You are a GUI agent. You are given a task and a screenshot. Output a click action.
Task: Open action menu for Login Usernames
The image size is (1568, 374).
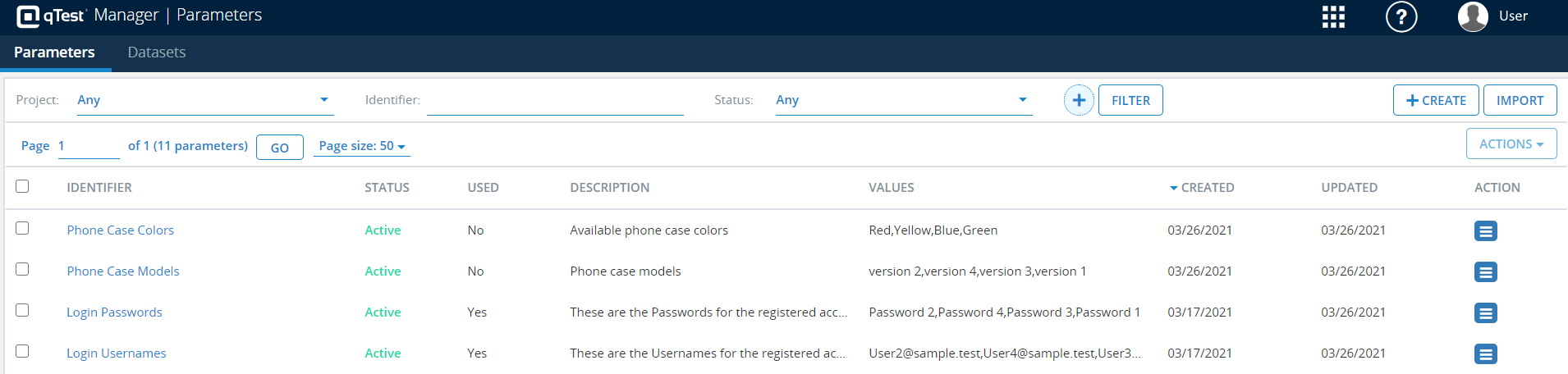[1485, 354]
